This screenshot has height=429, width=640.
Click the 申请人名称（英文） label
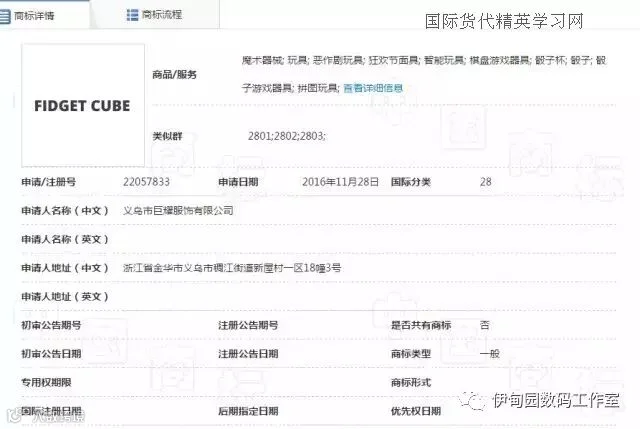tap(65, 239)
